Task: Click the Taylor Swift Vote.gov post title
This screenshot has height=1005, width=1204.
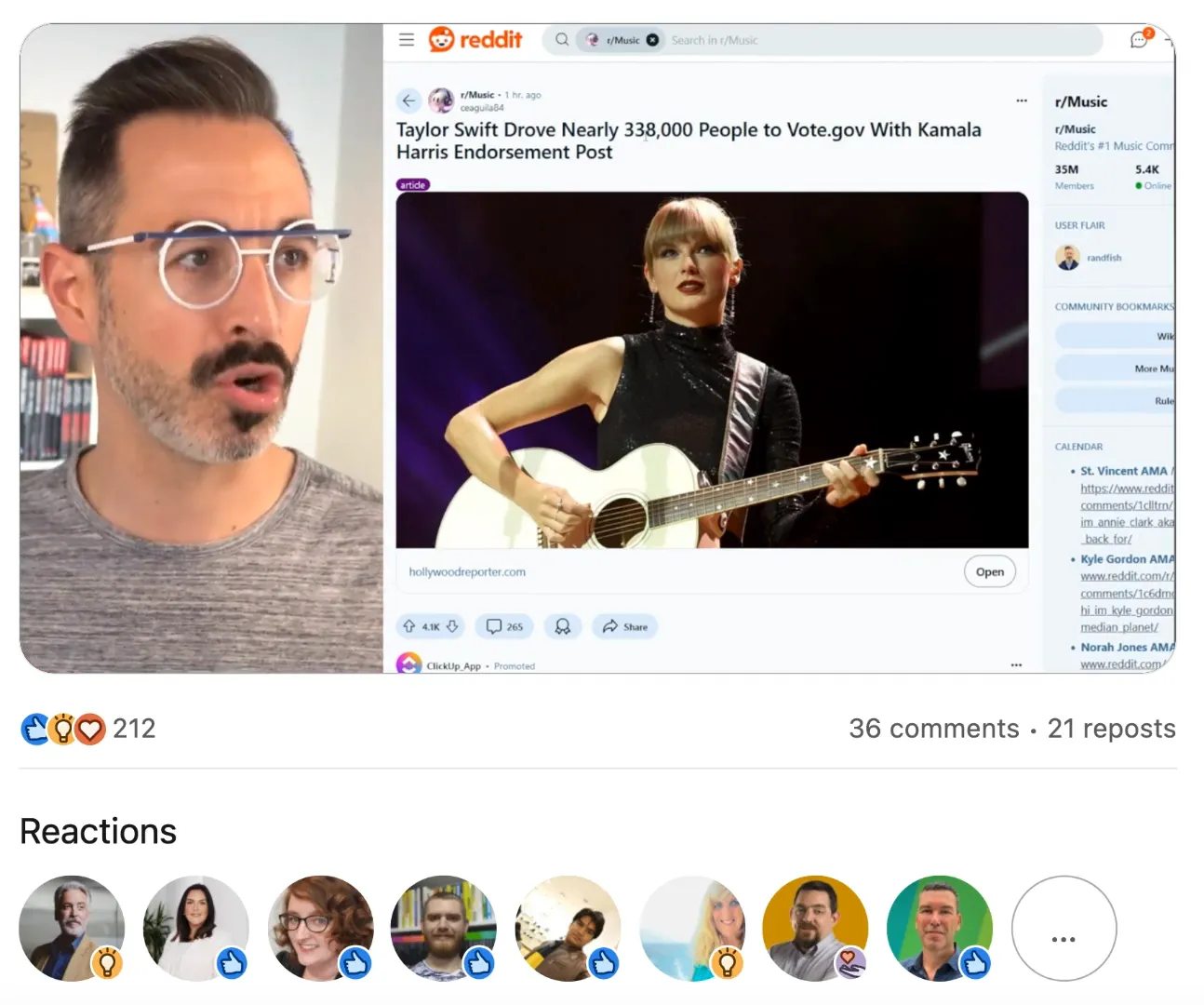Action: click(689, 141)
